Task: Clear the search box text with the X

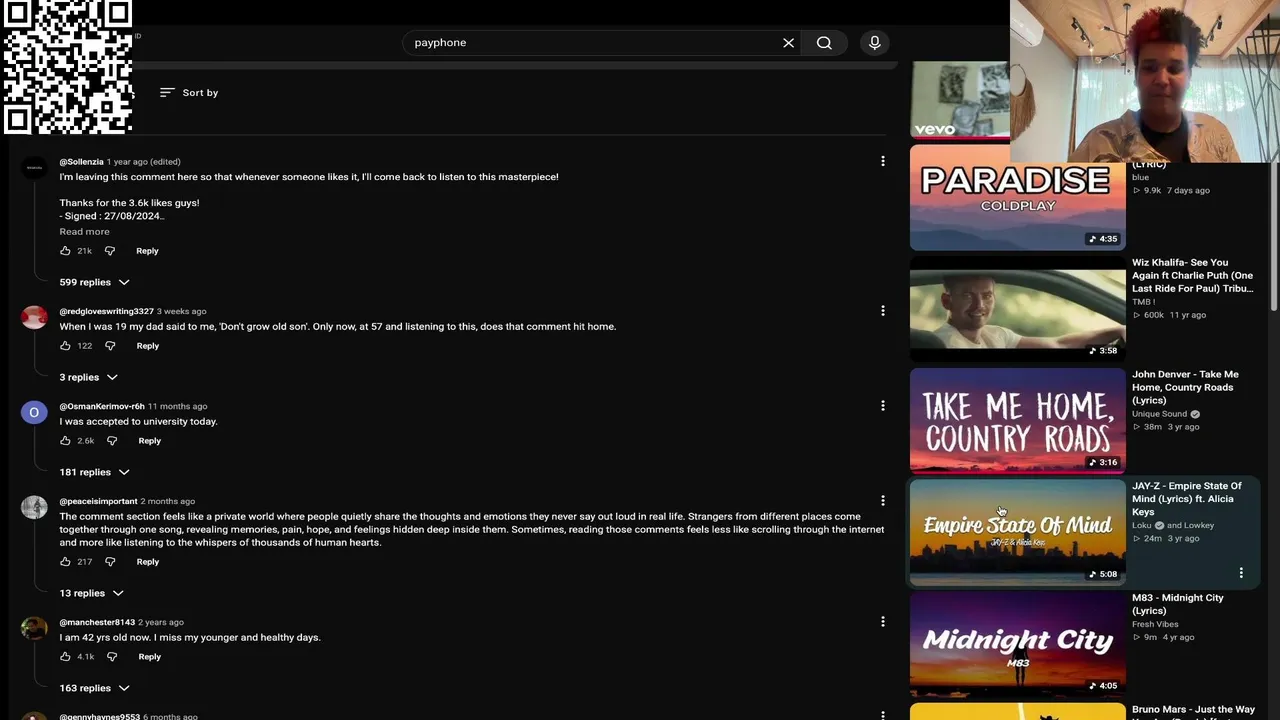Action: coord(788,43)
